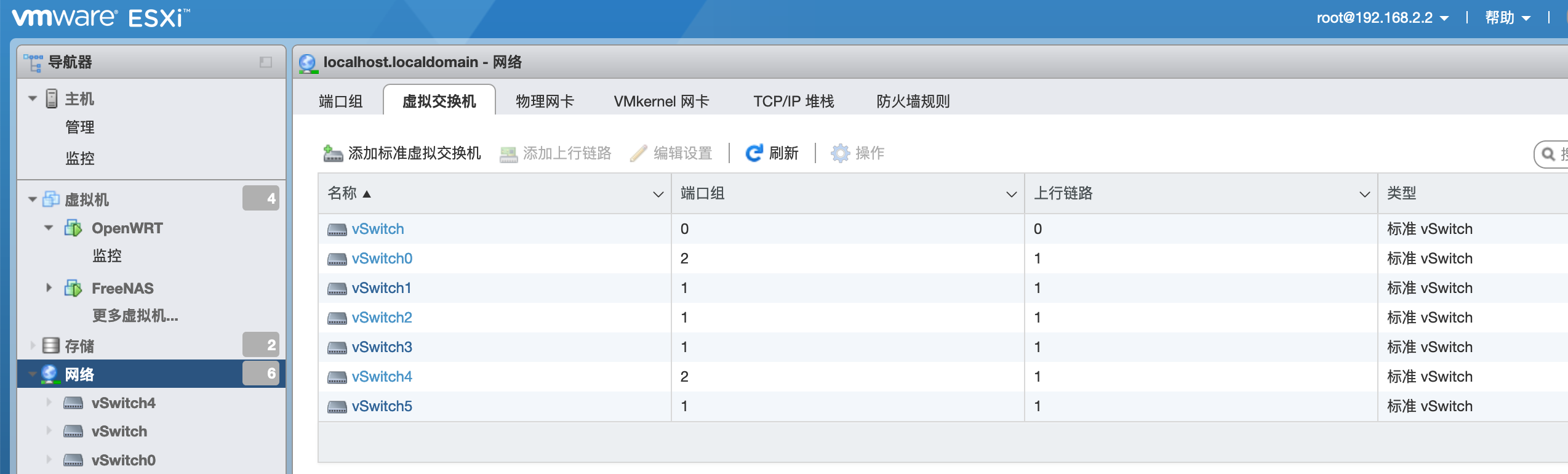This screenshot has height=474, width=1568.
Task: Open the vSwitch2 link in table
Action: coord(382,318)
